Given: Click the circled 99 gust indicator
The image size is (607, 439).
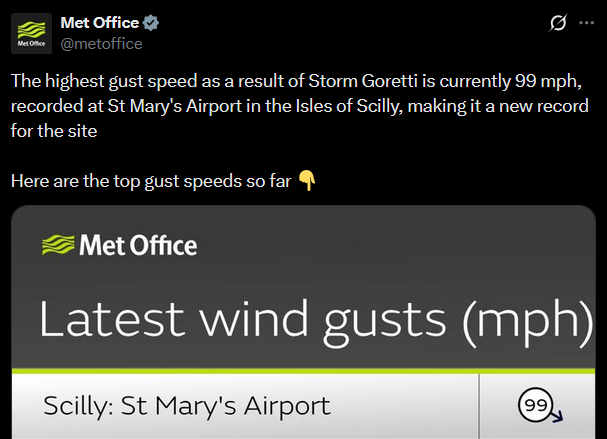Looking at the screenshot, I should pos(533,405).
